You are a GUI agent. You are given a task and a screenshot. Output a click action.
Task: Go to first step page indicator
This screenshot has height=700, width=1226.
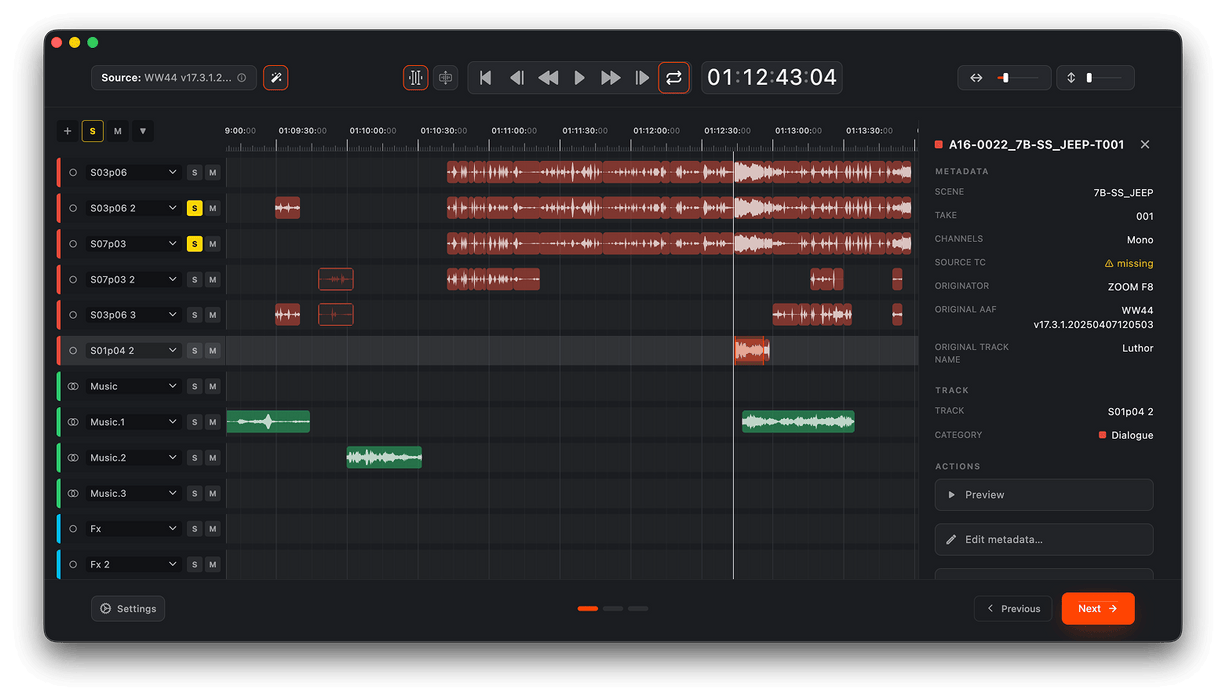point(588,608)
